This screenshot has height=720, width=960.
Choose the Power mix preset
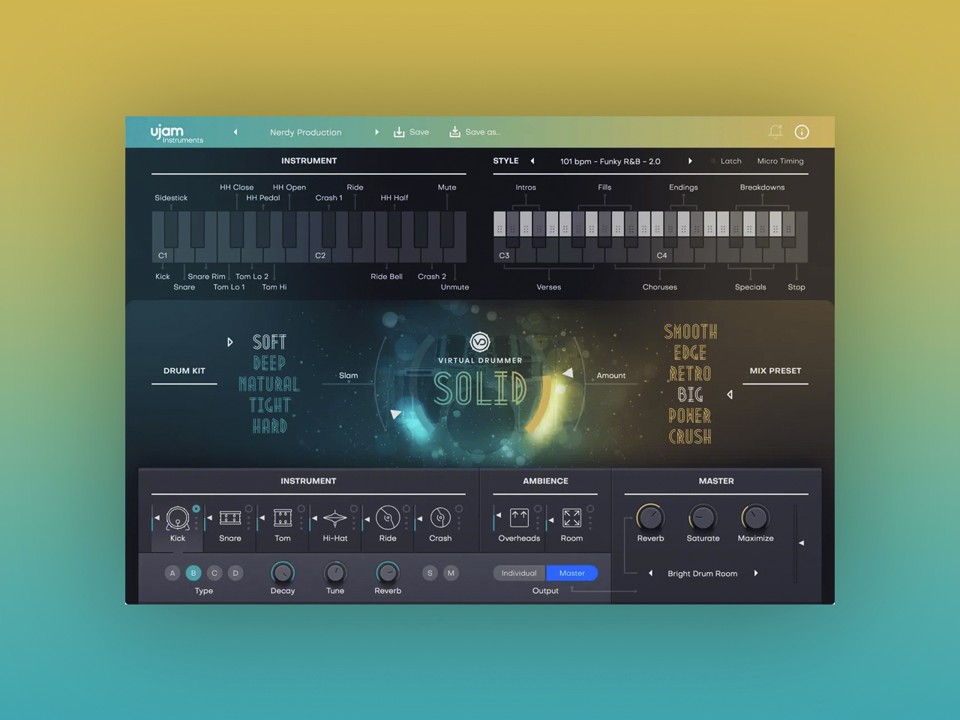pos(691,416)
